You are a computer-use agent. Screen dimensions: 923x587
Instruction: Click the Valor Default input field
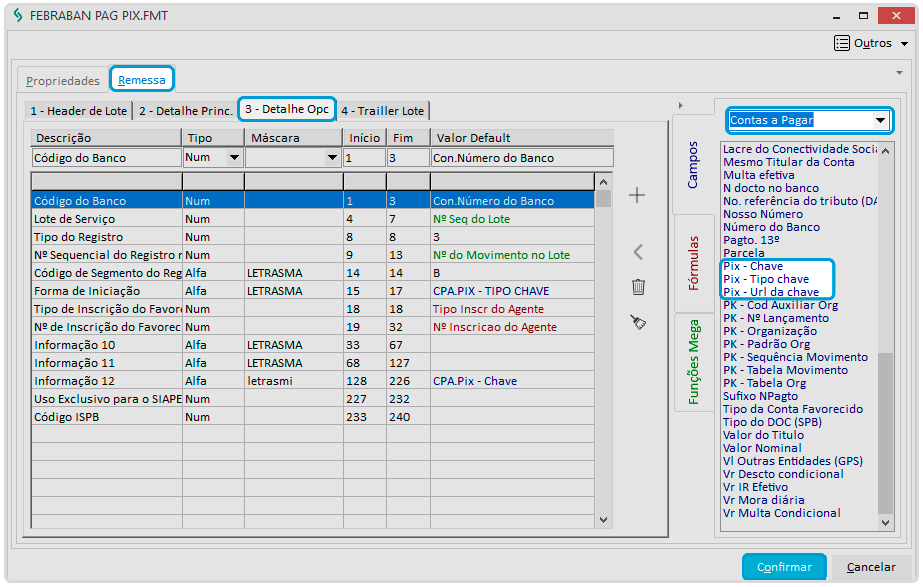click(522, 158)
